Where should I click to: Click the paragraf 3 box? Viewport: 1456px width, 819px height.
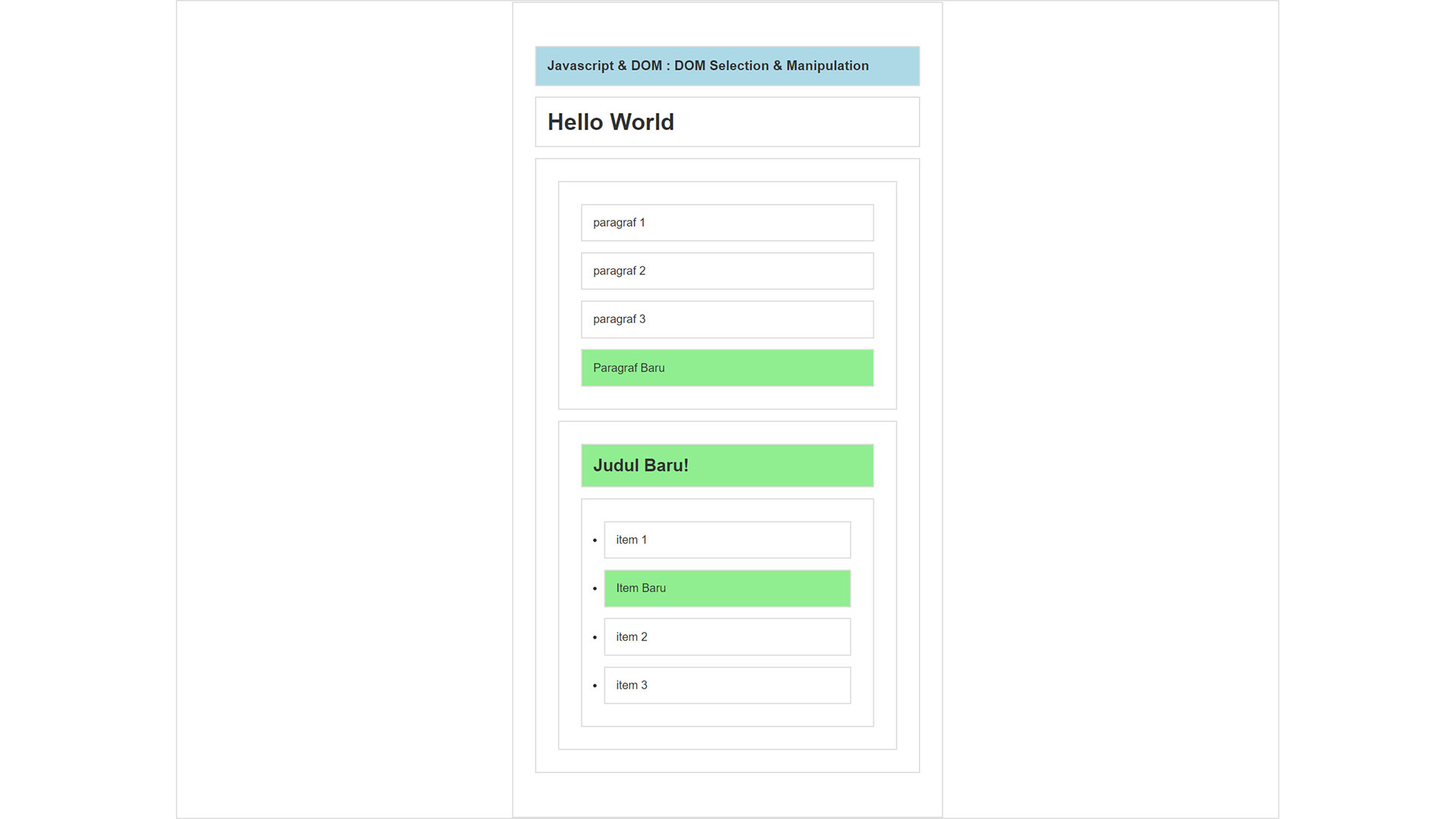click(727, 319)
